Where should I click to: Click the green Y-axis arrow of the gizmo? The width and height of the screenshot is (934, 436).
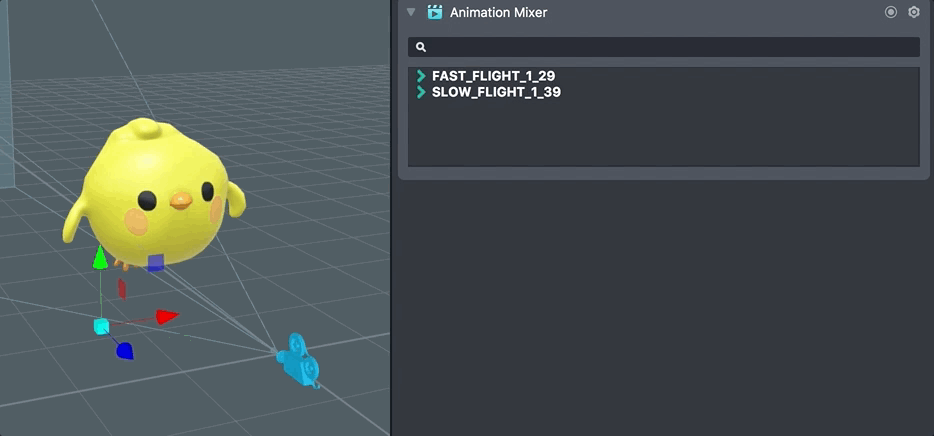[x=100, y=259]
